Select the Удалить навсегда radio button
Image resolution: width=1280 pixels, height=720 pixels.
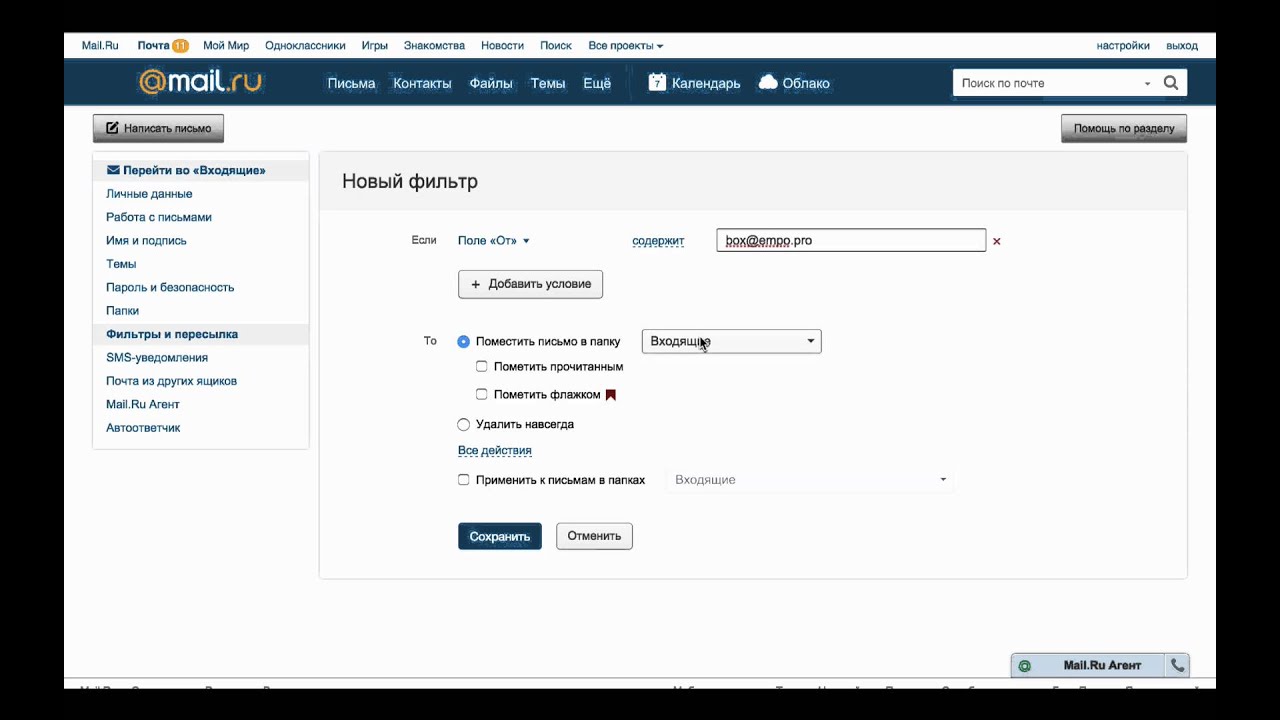(x=463, y=424)
